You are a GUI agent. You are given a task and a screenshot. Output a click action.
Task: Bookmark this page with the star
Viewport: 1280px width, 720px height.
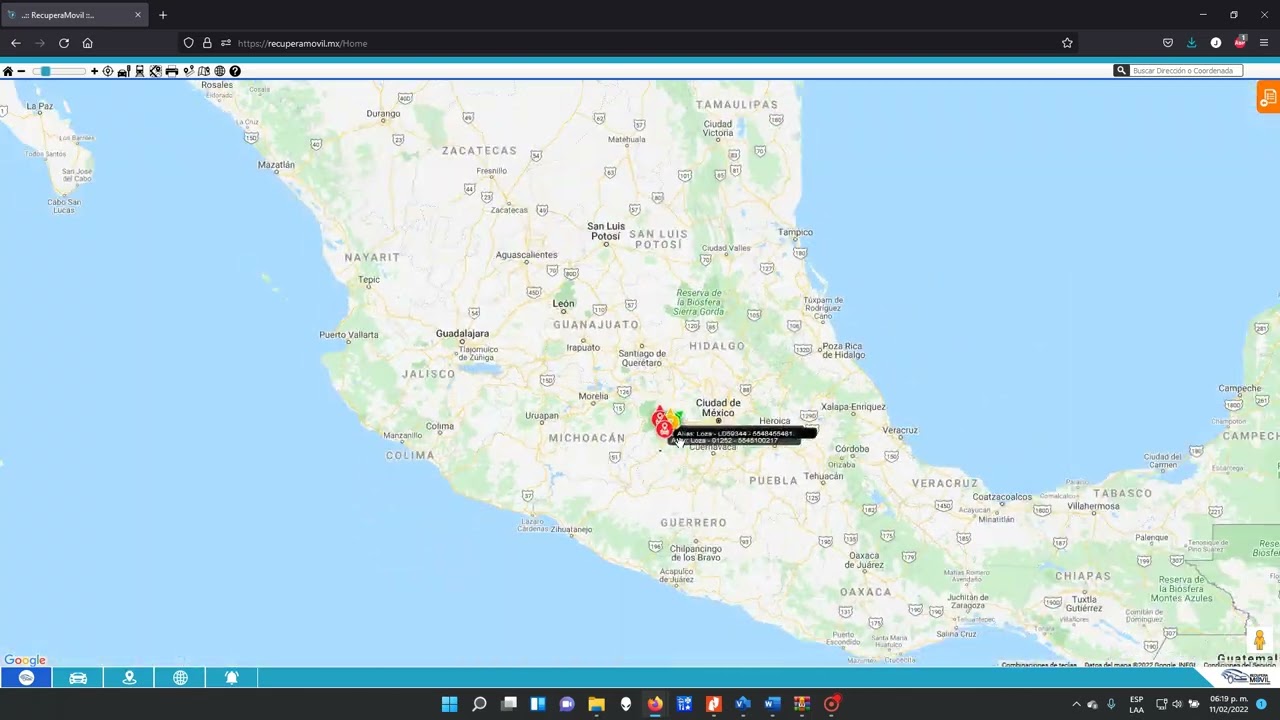[1067, 43]
